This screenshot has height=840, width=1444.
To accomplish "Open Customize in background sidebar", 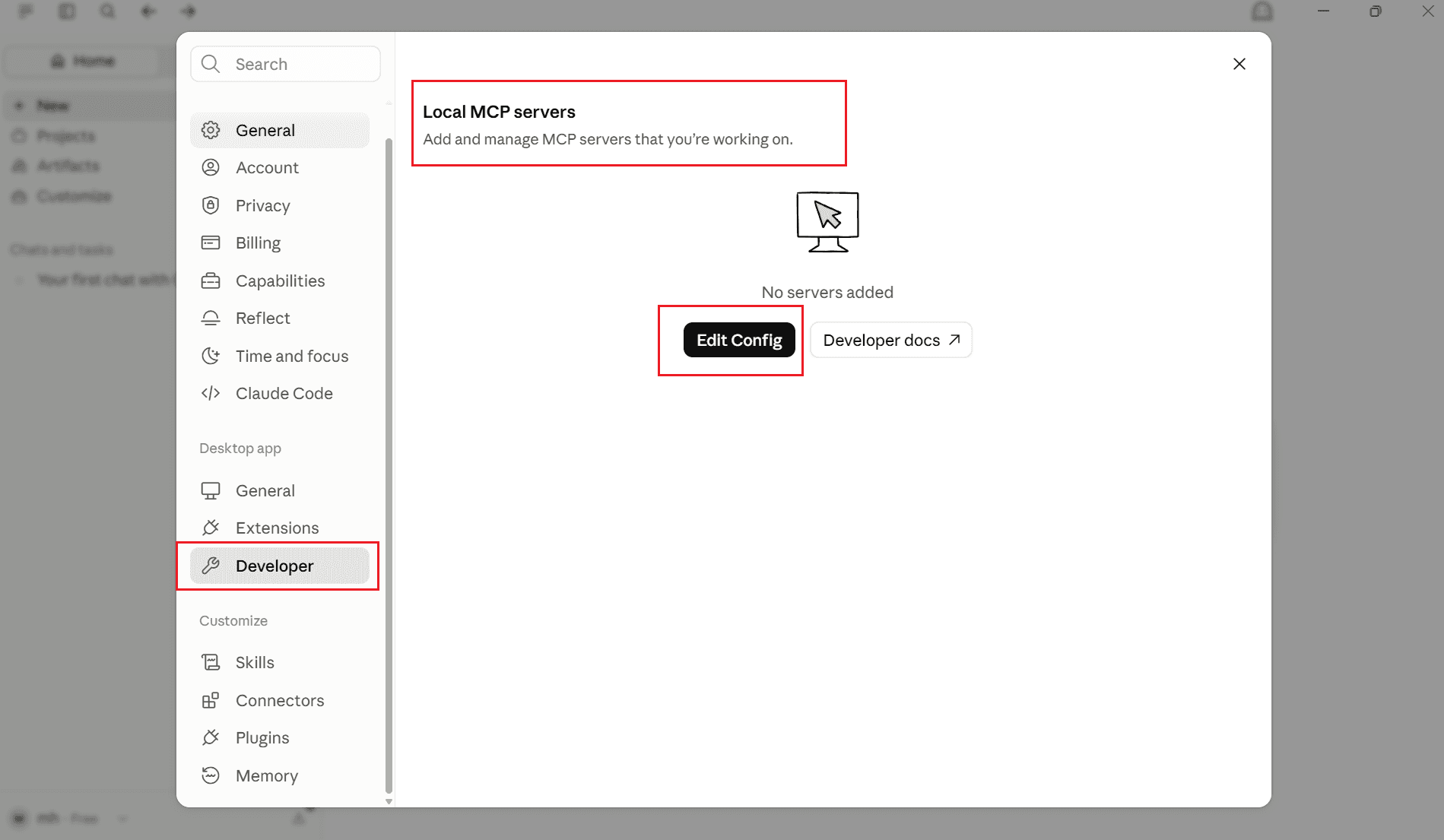I will pyautogui.click(x=74, y=196).
